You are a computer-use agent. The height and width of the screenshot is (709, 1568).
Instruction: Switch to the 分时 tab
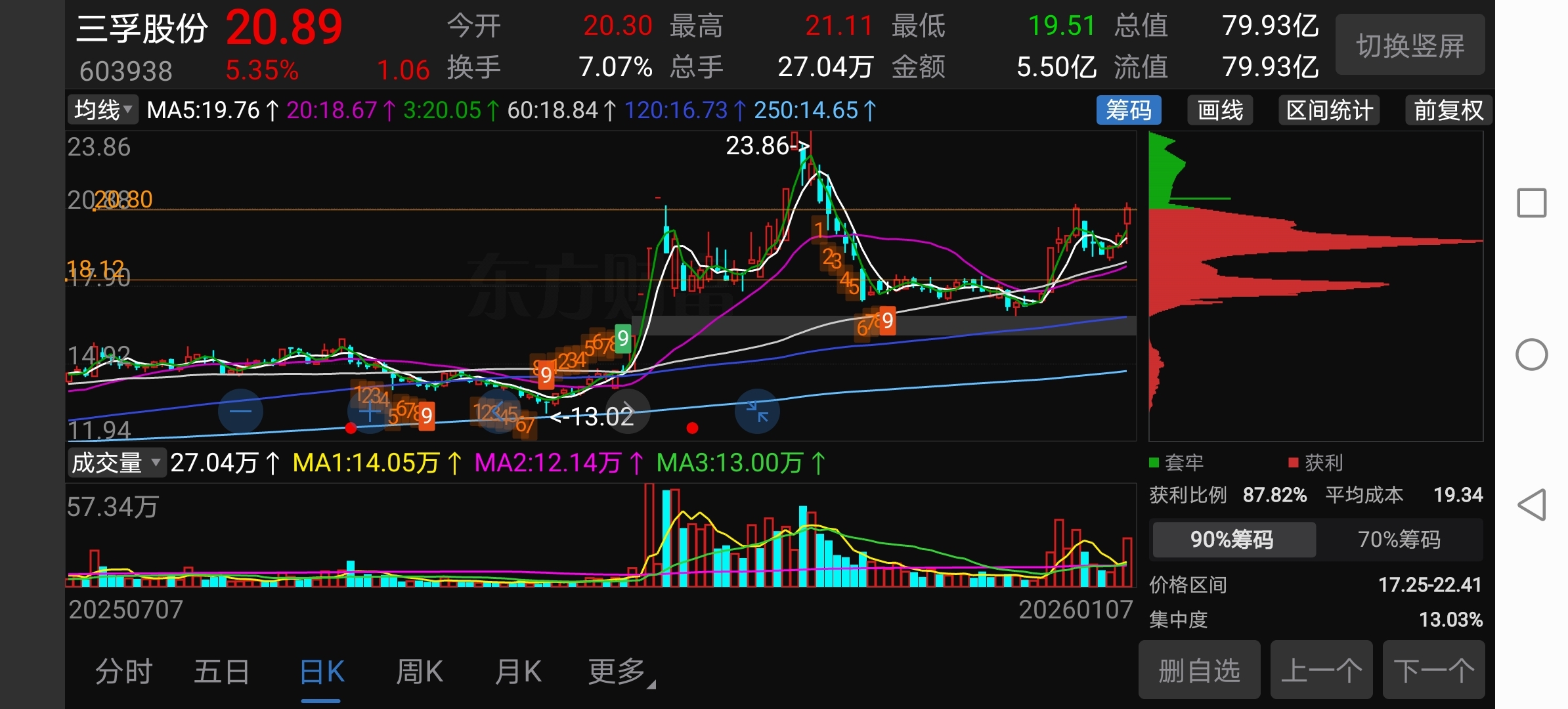(x=123, y=672)
